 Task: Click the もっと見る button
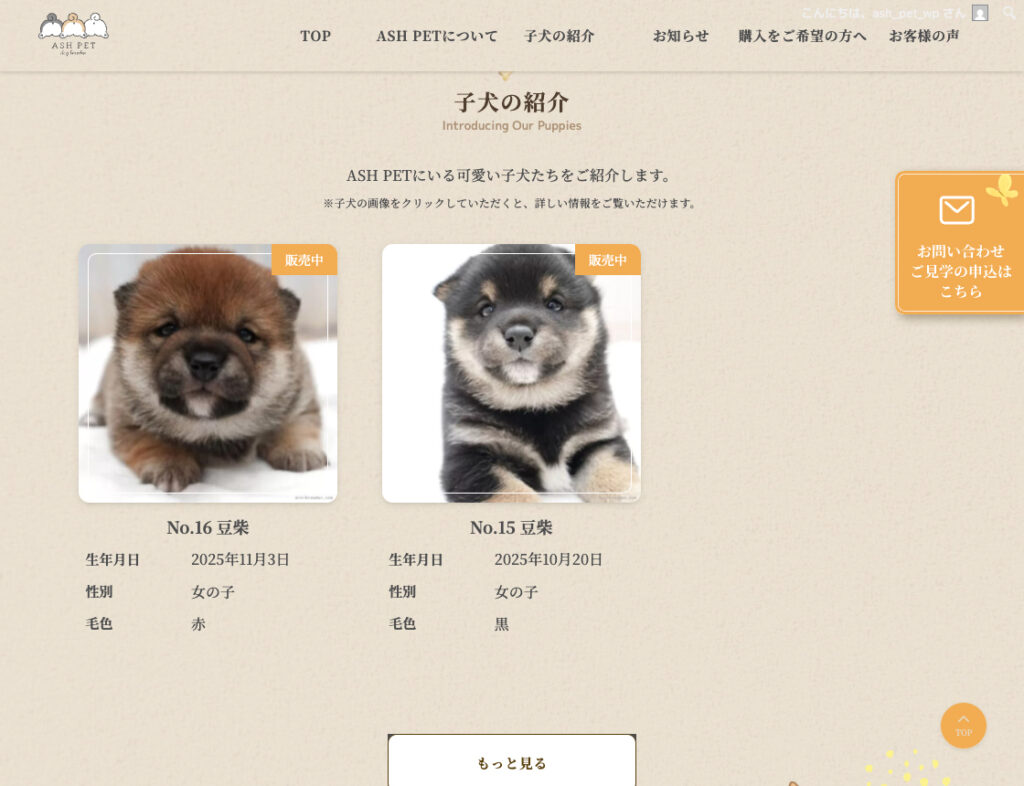coord(511,761)
